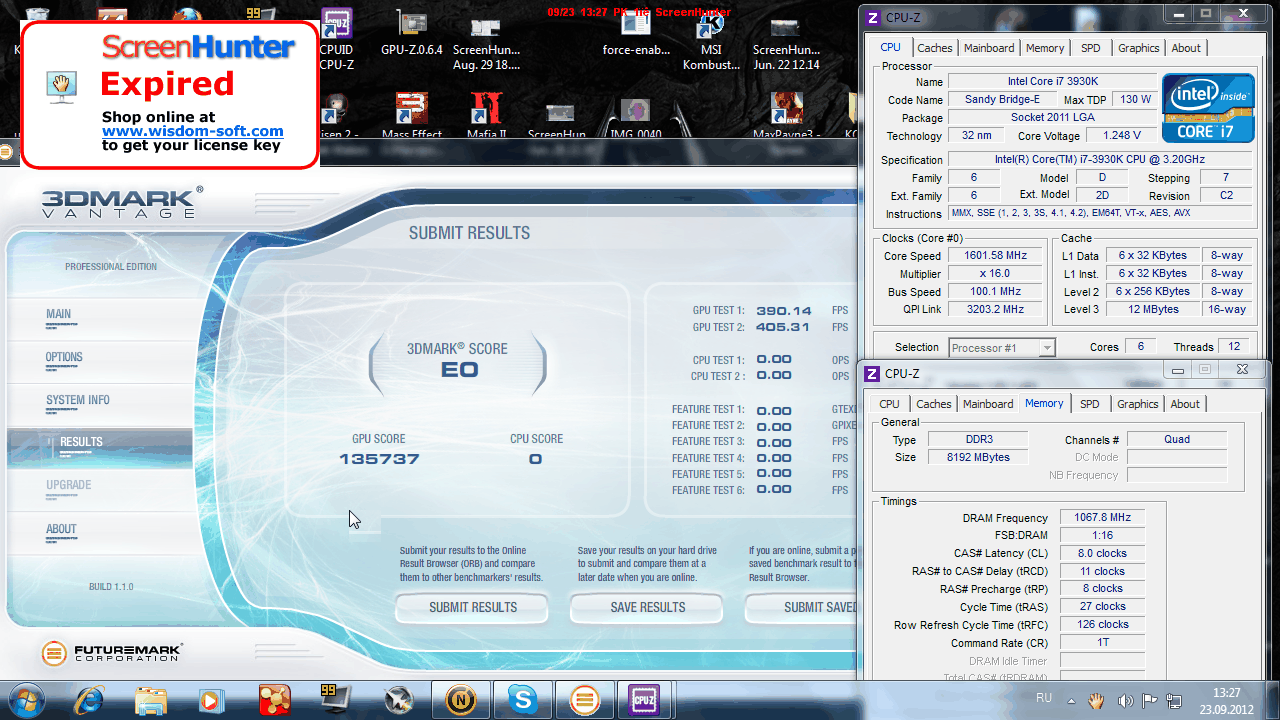
Task: Switch to Mainboard tab in upper CPU-Z
Action: click(x=989, y=48)
